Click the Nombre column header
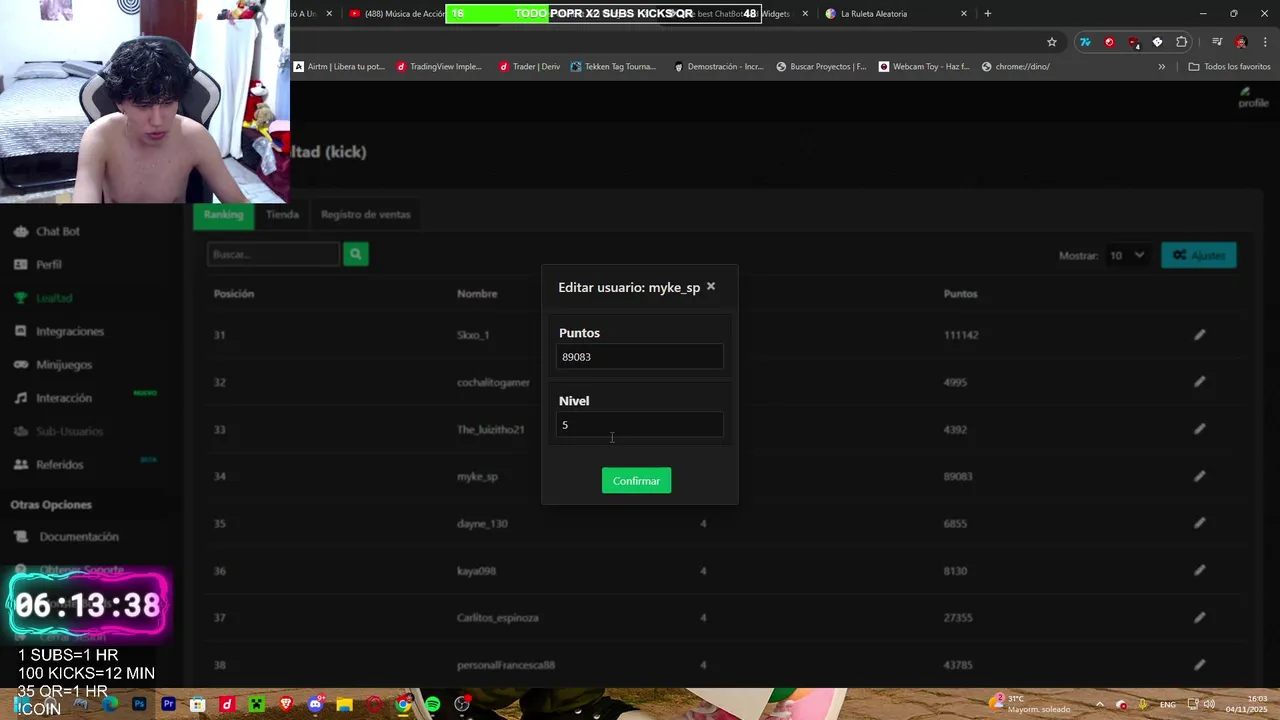The width and height of the screenshot is (1280, 720). pos(477,294)
